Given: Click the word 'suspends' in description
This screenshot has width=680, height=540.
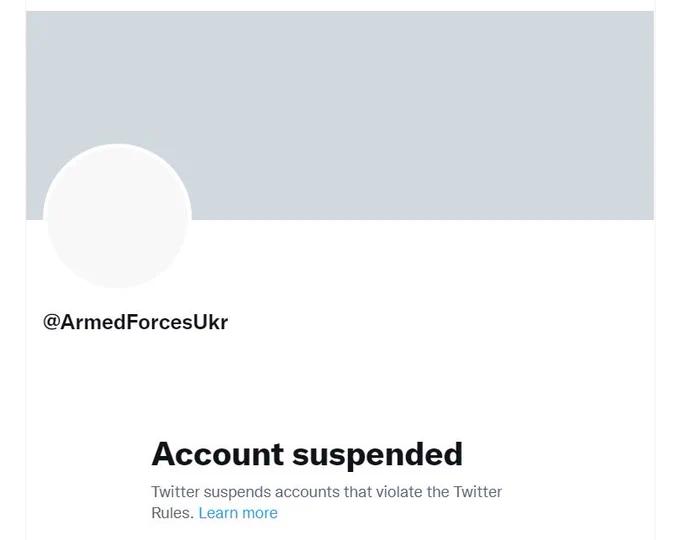Looking at the screenshot, I should 237,492.
